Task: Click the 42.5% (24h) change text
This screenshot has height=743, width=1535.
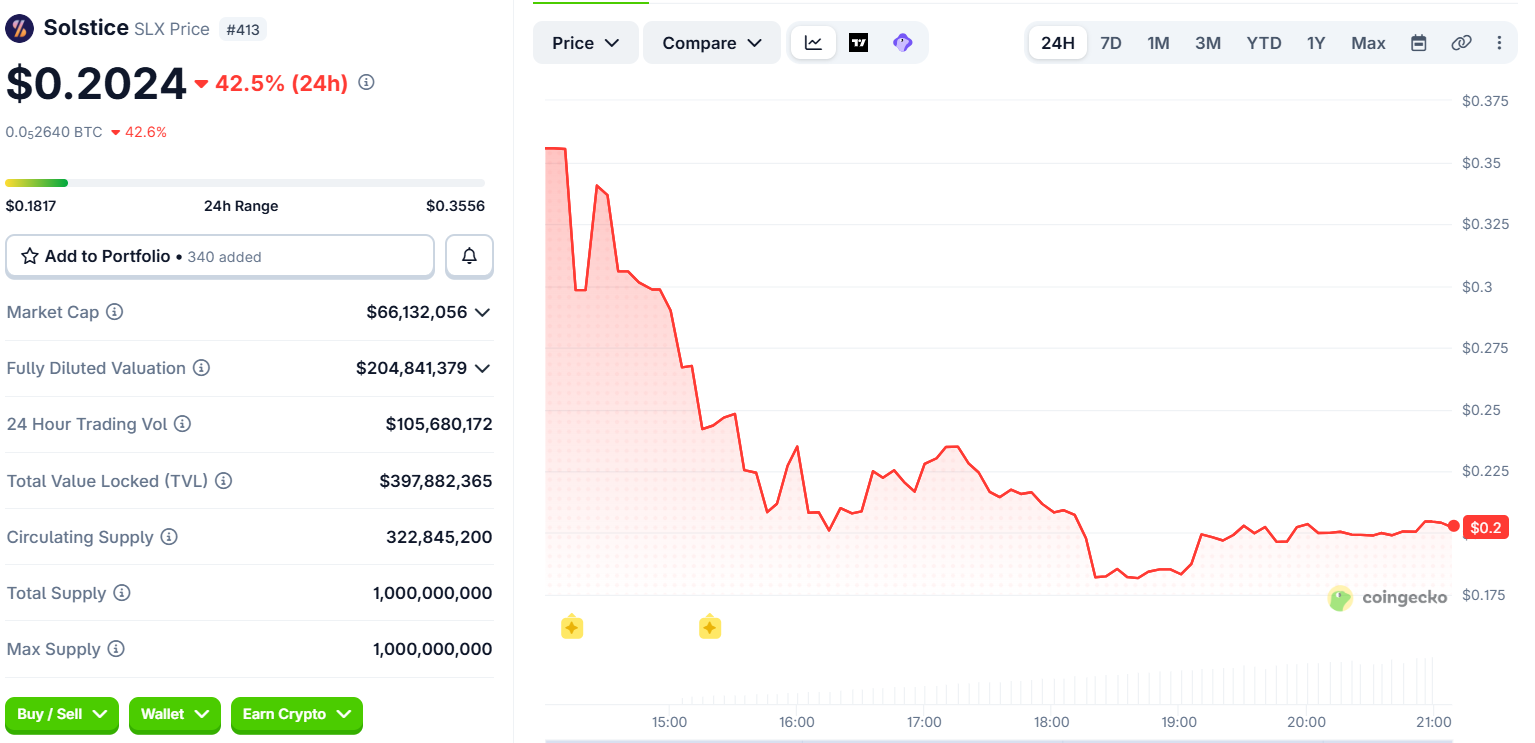Action: (x=281, y=83)
